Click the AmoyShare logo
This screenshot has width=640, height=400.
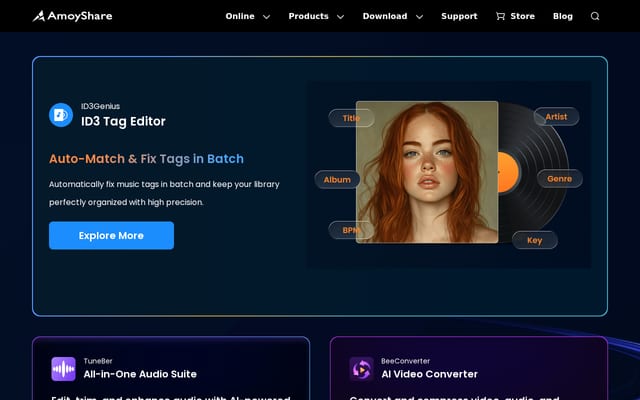(x=72, y=16)
